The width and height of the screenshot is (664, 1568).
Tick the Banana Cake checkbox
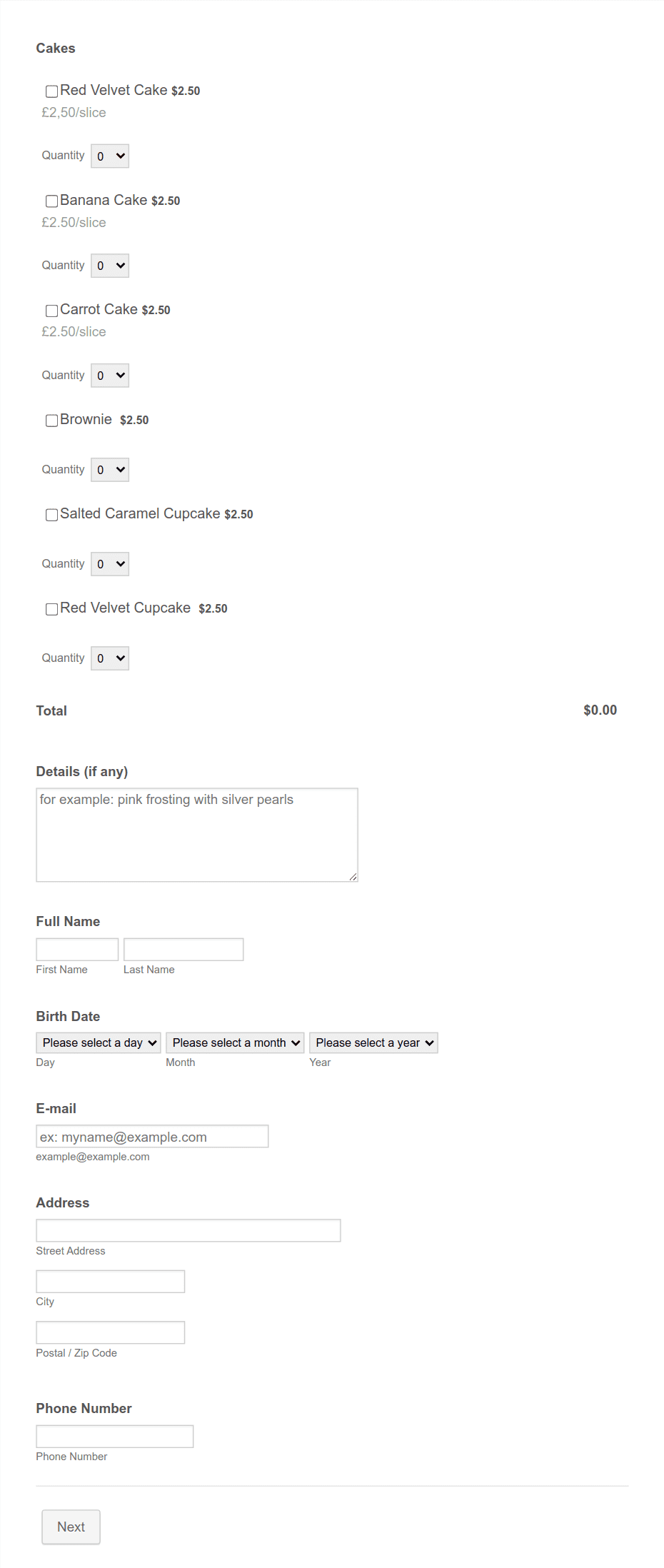pos(51,201)
